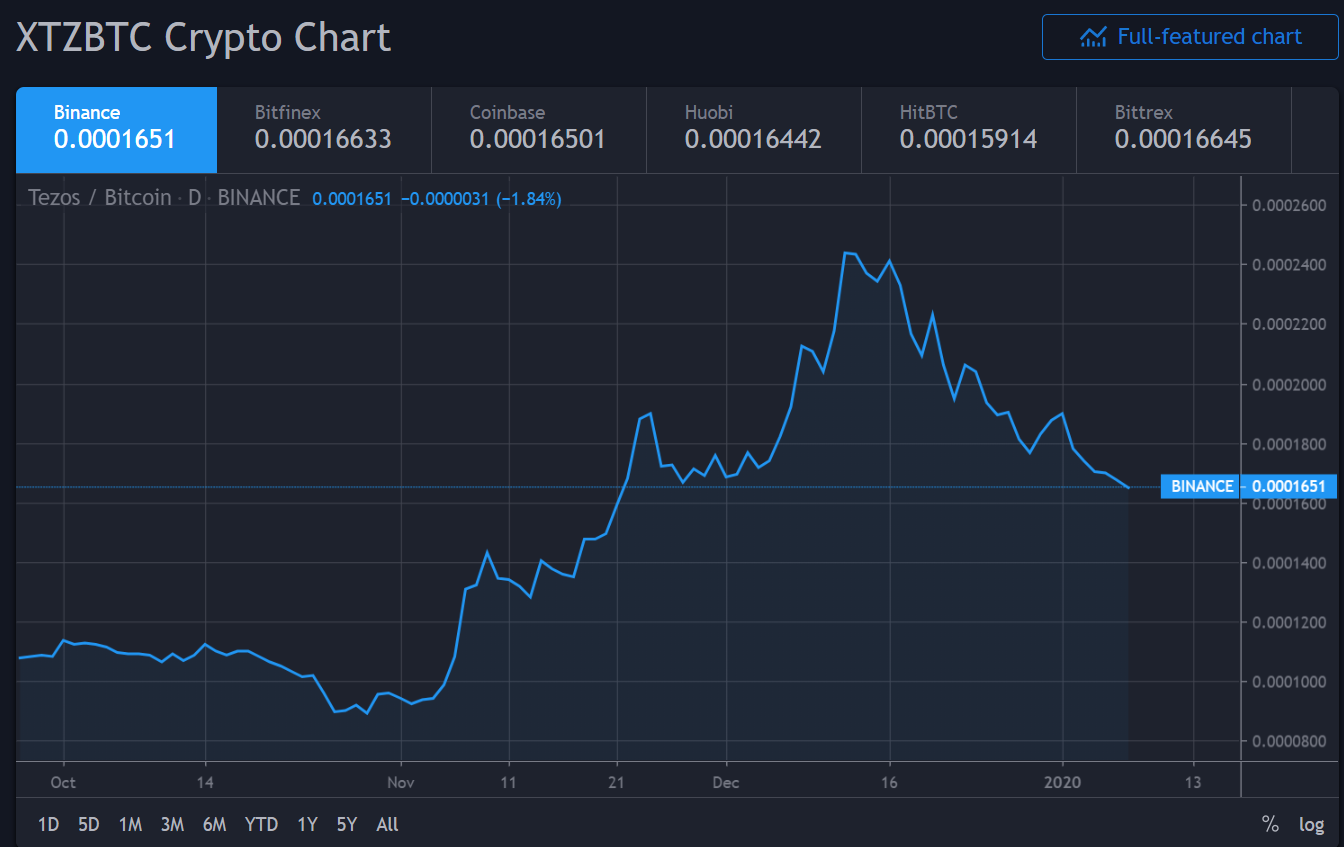
Task: Click the 0.0002200 price axis label
Action: (x=1289, y=324)
